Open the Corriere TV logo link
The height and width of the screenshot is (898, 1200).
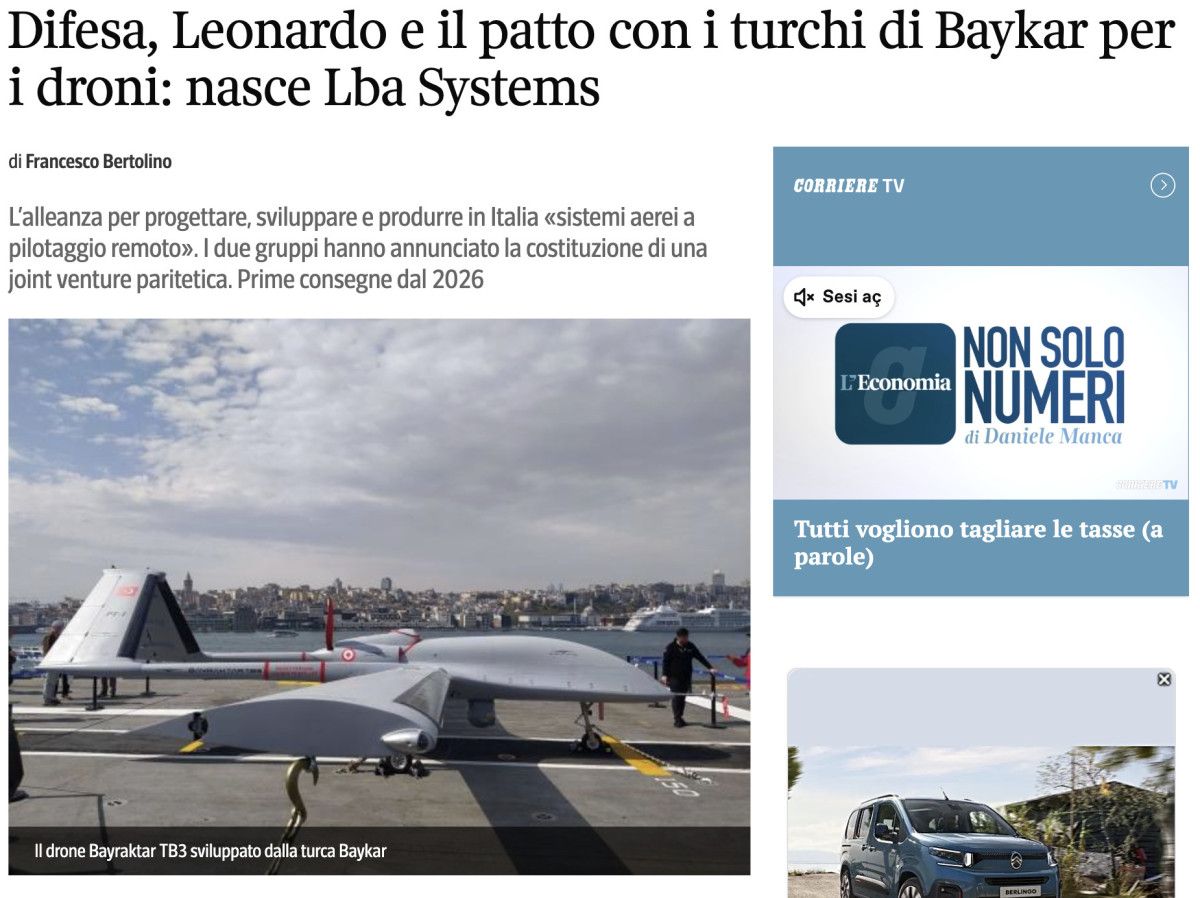[x=848, y=186]
